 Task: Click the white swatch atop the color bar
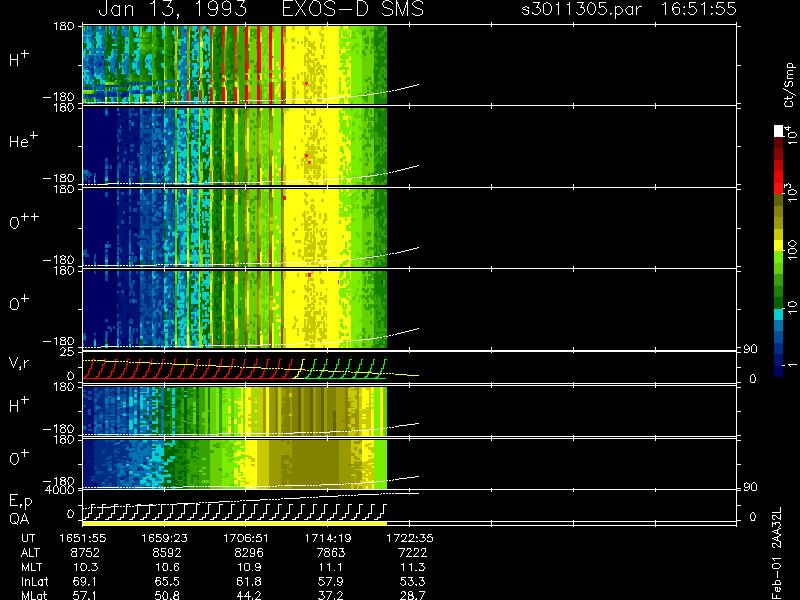[778, 132]
